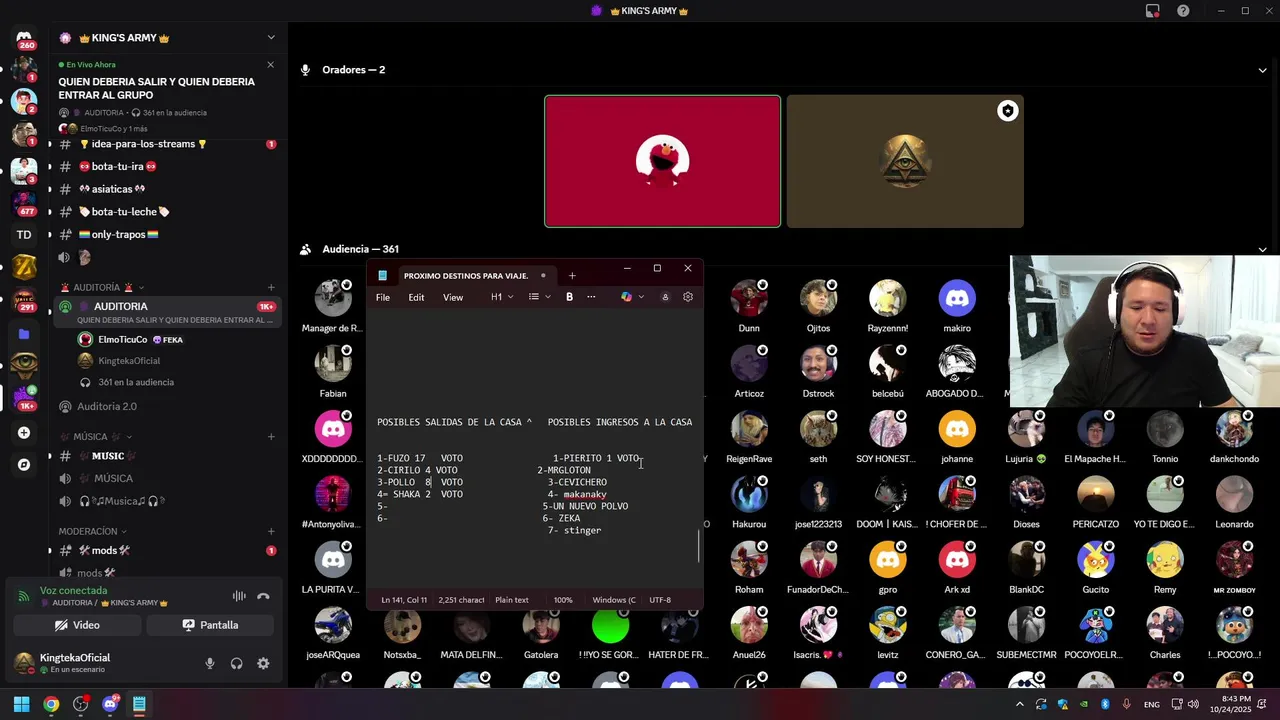Open Notepad settings gear
1280x720 pixels.
pyautogui.click(x=688, y=297)
